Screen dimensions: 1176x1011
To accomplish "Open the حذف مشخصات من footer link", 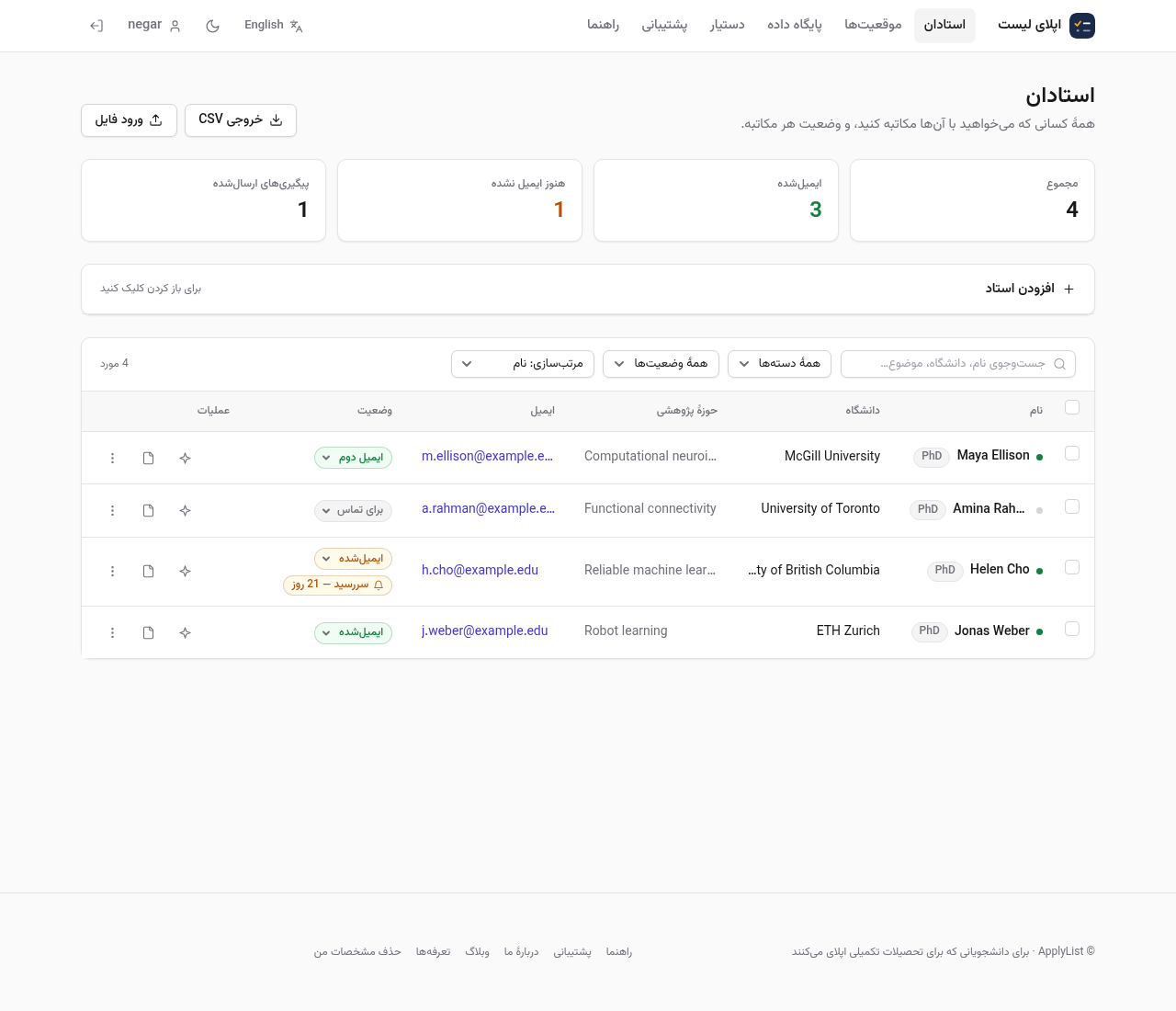I will pos(357,951).
